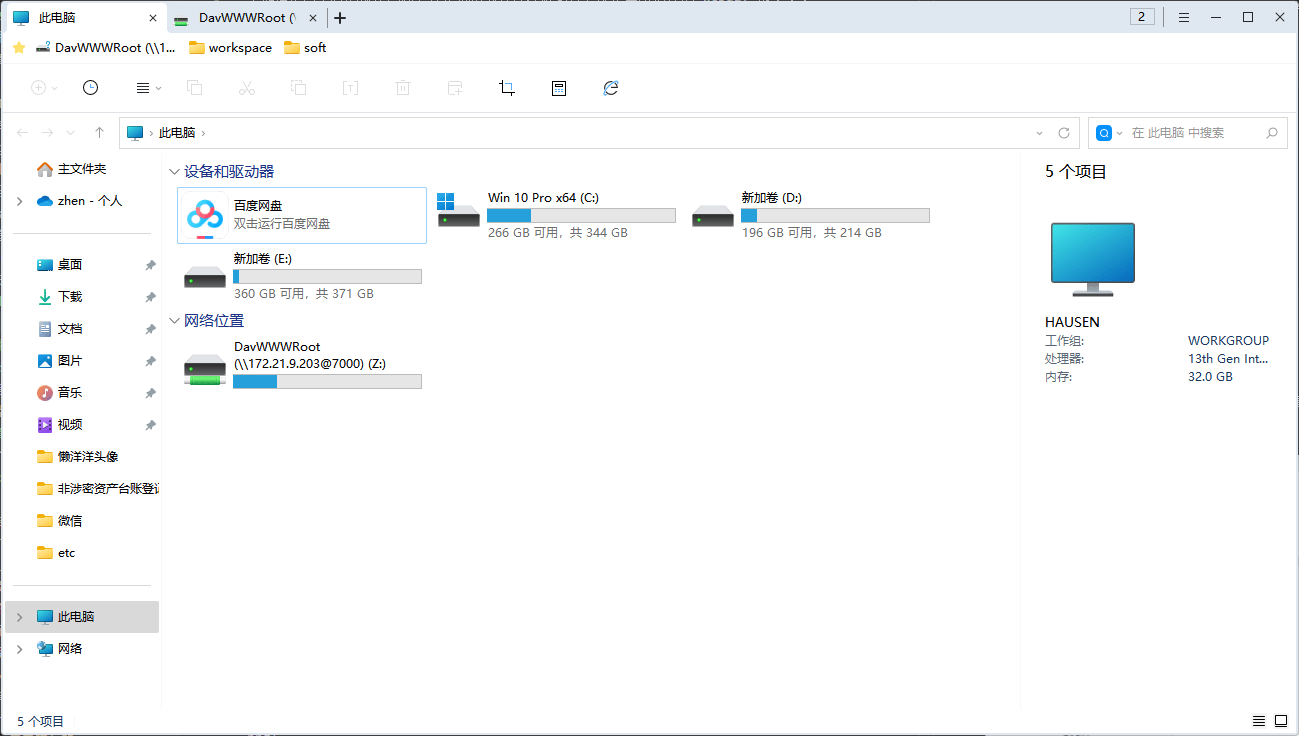The height and width of the screenshot is (736, 1299).
Task: Open the history clock icon in toolbar
Action: tap(90, 88)
